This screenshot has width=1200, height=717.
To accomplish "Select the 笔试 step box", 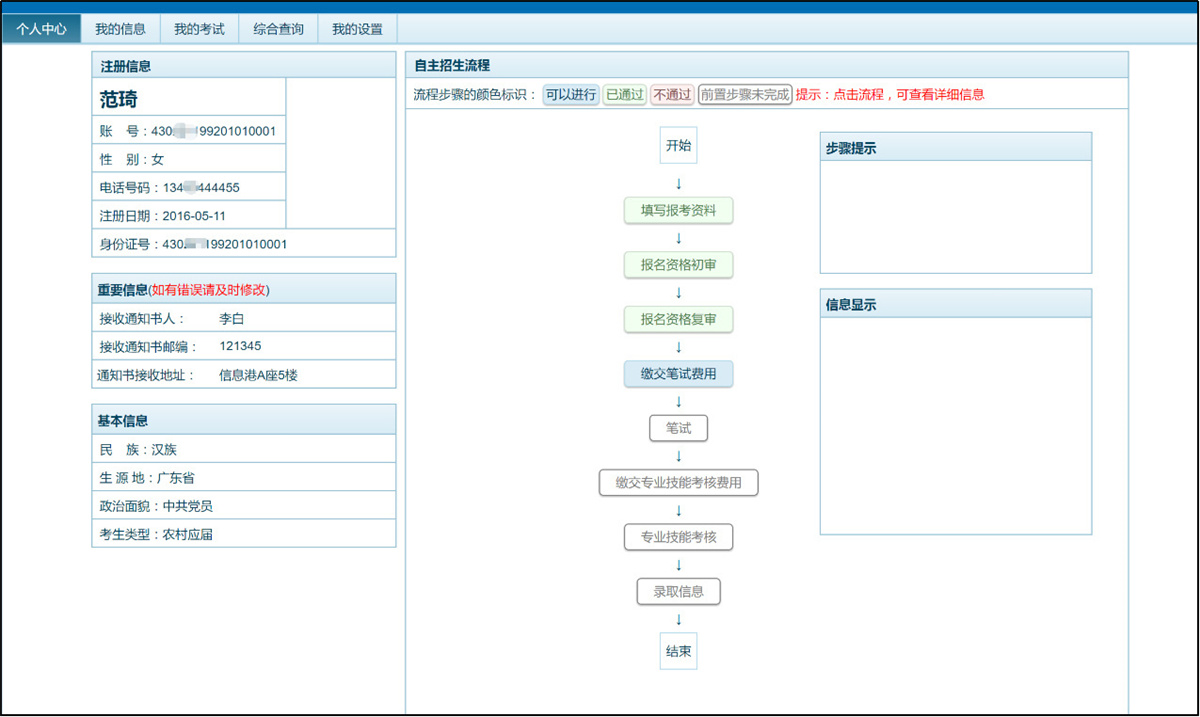I will [678, 428].
